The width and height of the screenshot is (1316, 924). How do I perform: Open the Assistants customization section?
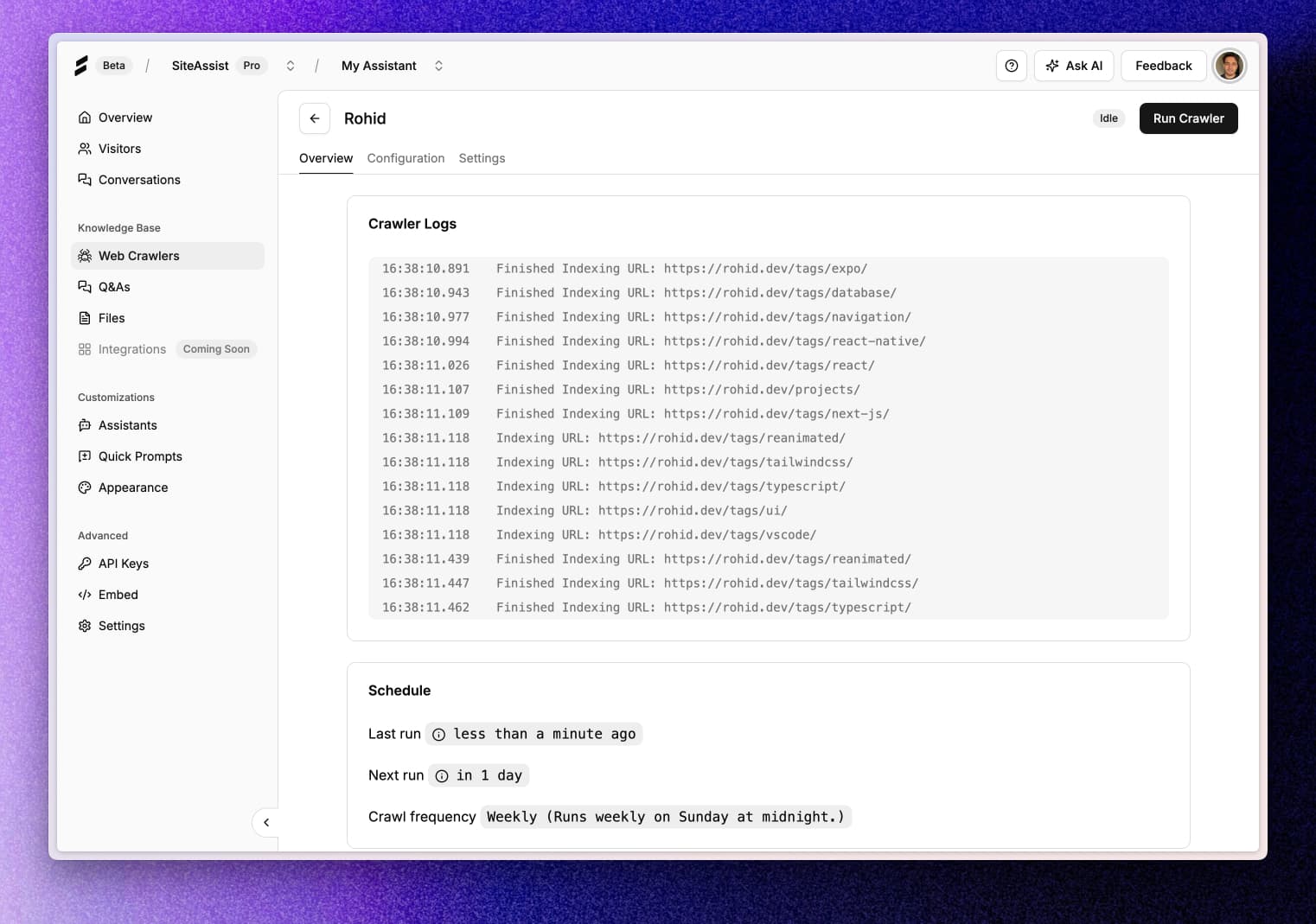128,425
